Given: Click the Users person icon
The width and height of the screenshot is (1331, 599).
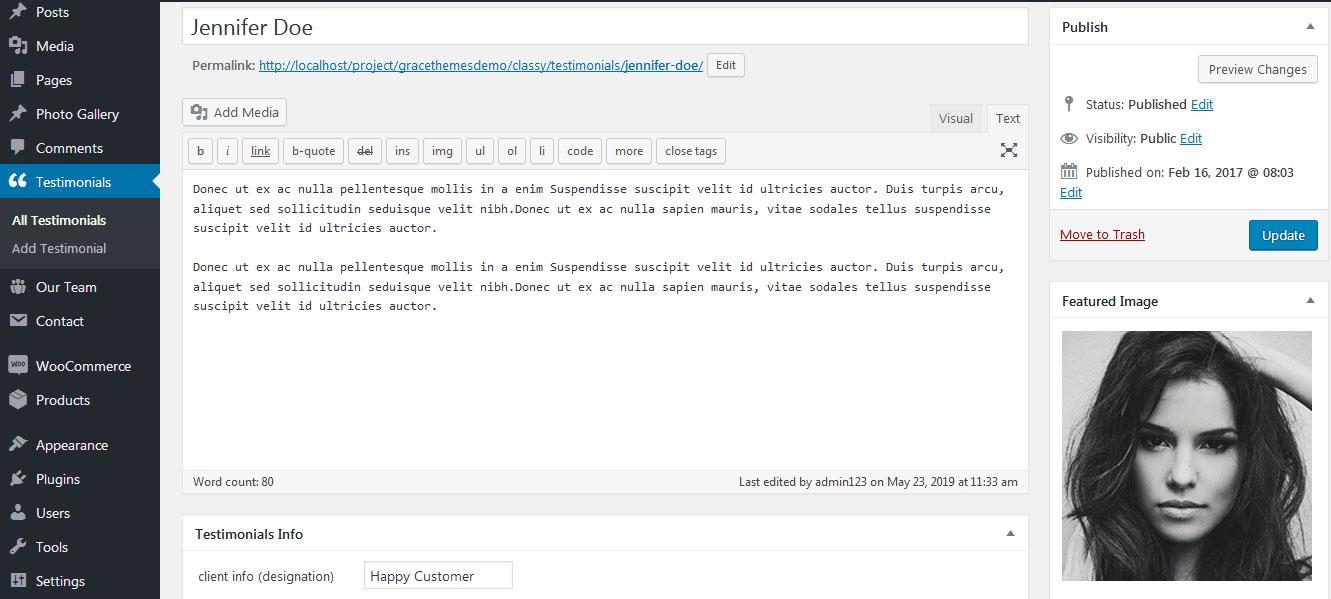Looking at the screenshot, I should tap(18, 513).
